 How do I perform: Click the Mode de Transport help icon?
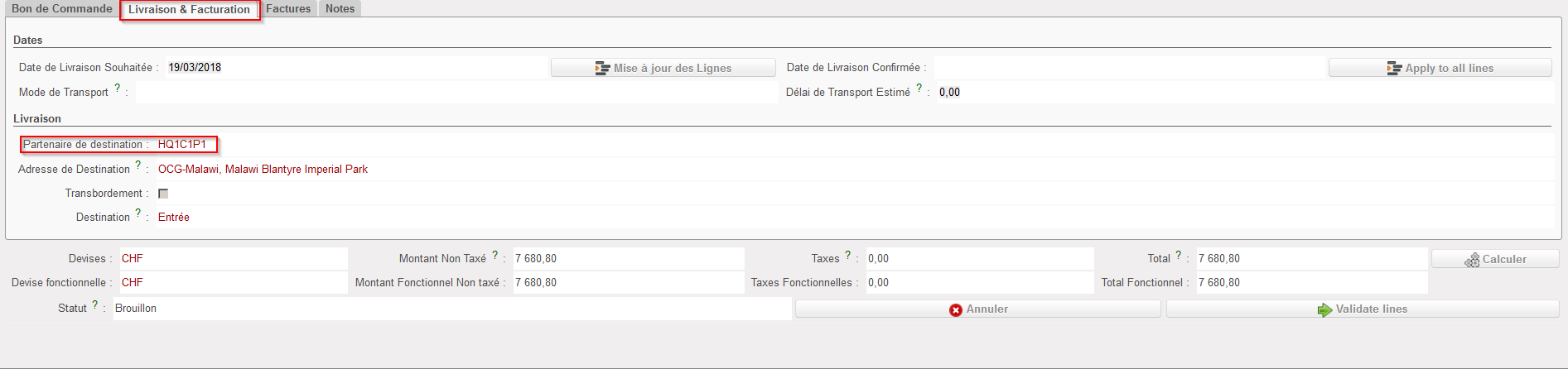point(118,88)
